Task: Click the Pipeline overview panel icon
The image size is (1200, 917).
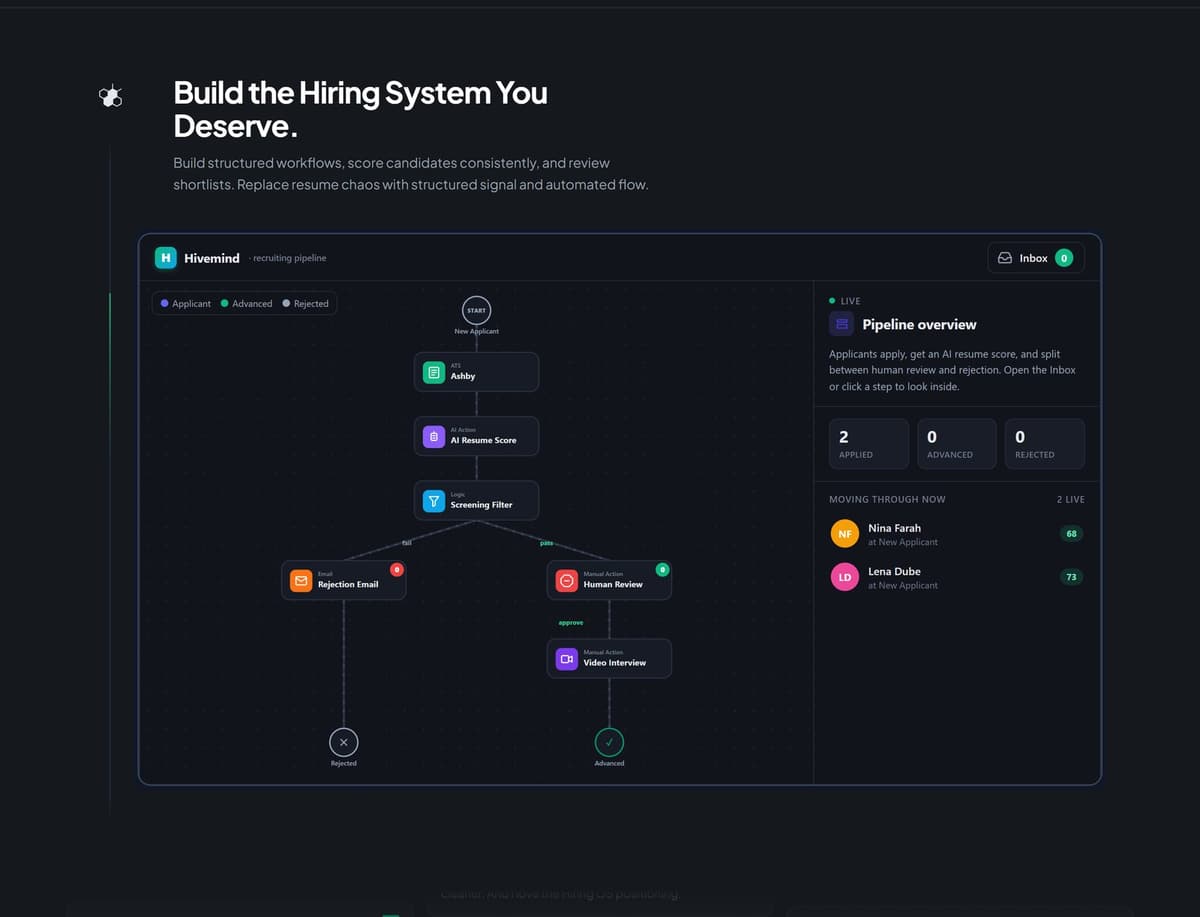Action: pos(841,324)
